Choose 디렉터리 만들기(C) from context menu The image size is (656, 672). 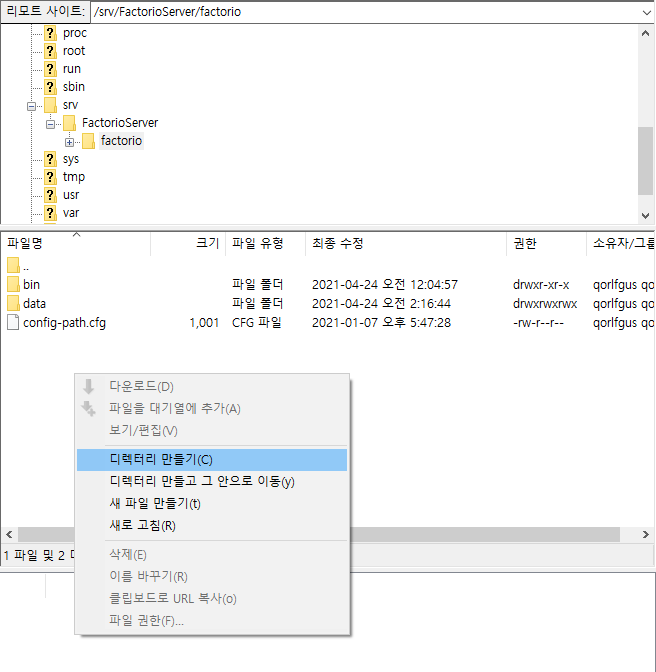click(x=212, y=459)
